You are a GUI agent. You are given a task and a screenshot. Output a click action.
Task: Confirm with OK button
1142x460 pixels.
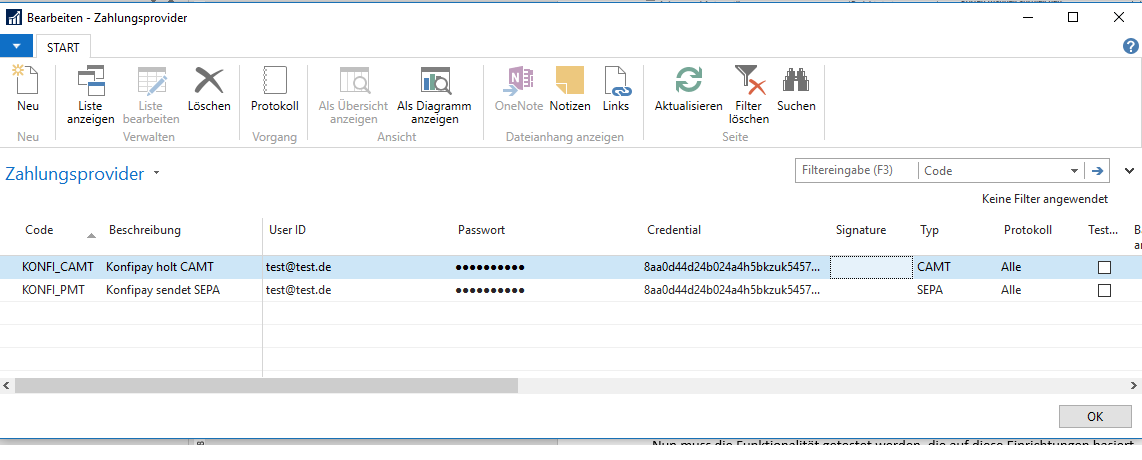pyautogui.click(x=1095, y=417)
